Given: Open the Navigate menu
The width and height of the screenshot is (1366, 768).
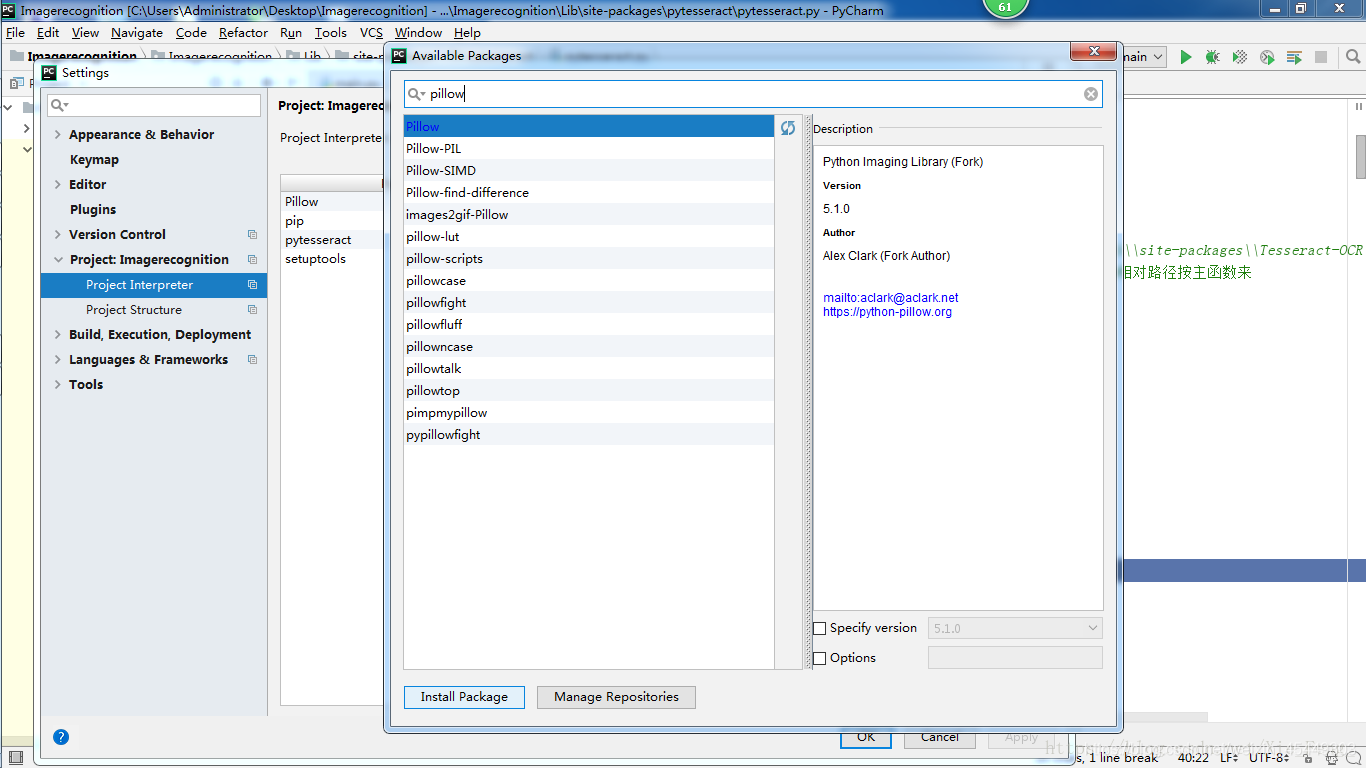Looking at the screenshot, I should 137,33.
